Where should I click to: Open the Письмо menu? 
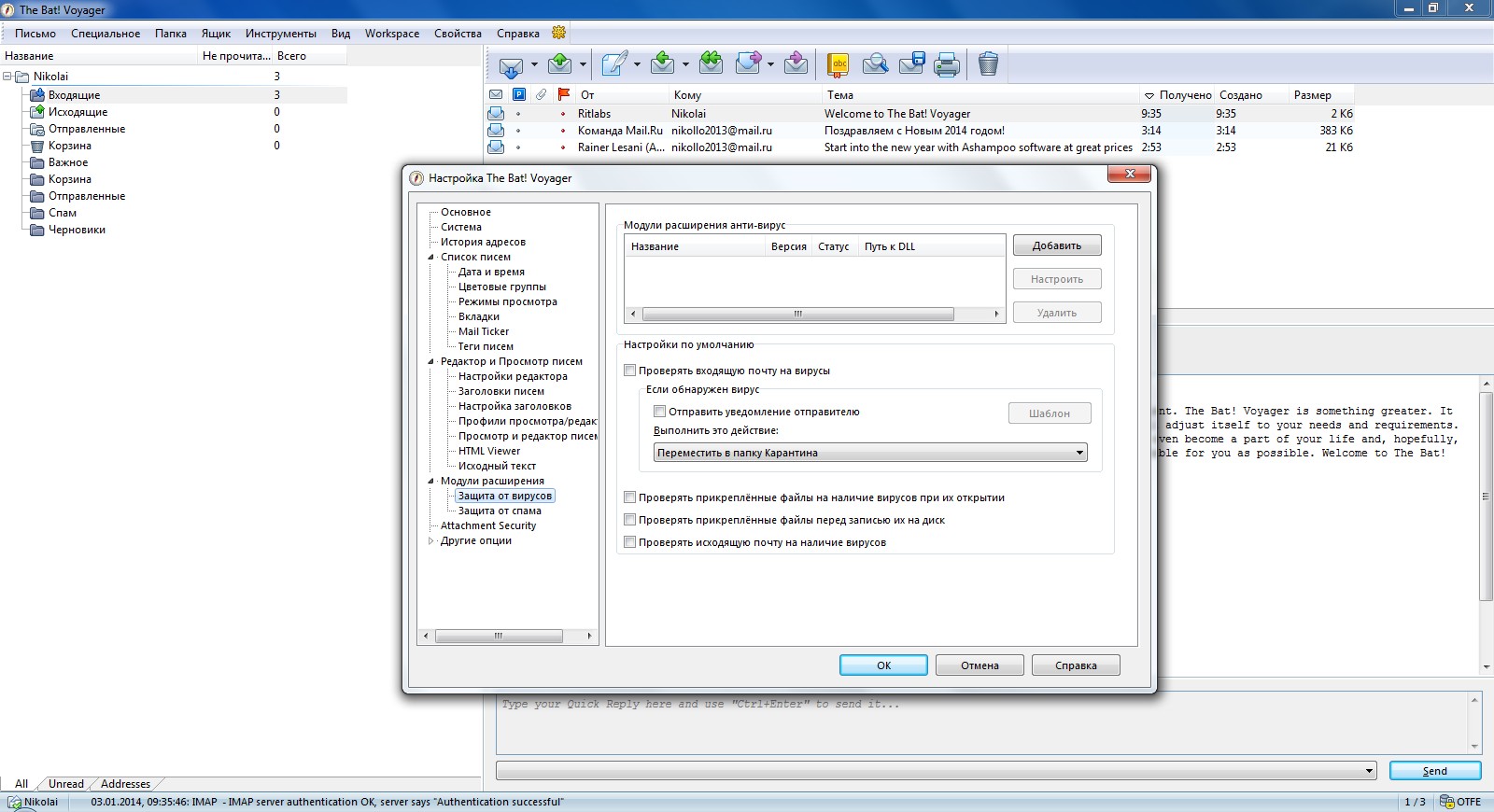35,34
